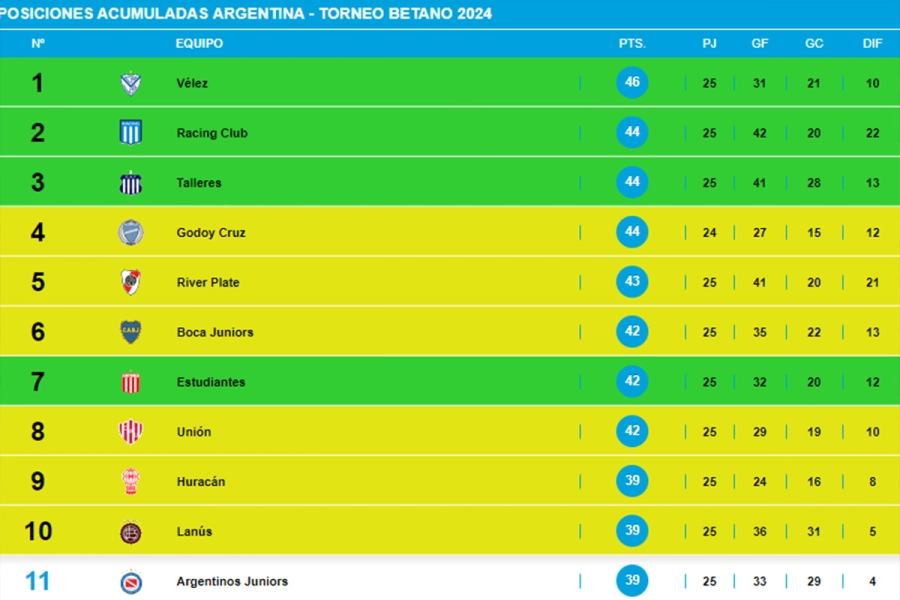
Task: Click the River Plate crest icon
Action: [x=130, y=282]
